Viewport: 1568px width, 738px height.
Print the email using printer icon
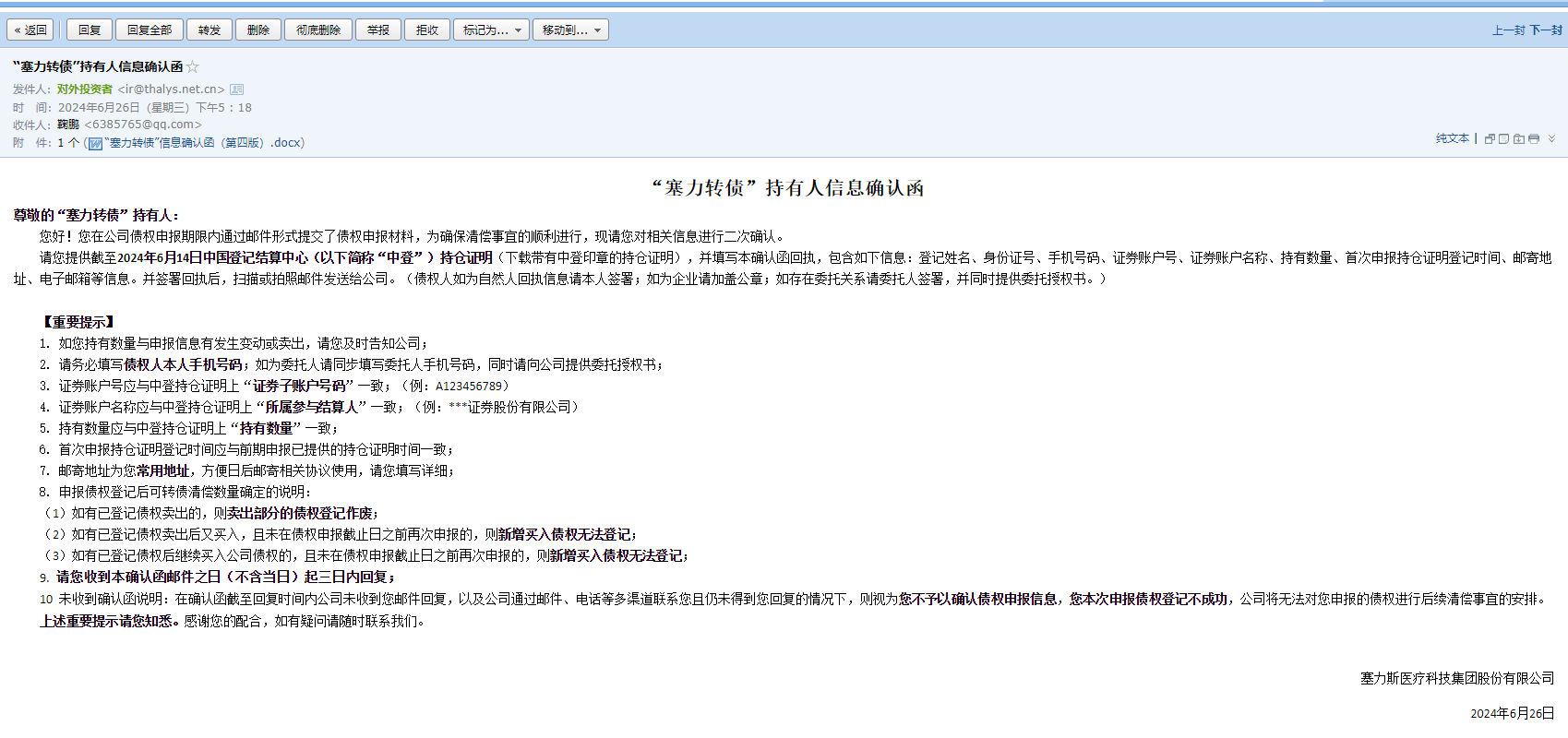click(x=1534, y=138)
